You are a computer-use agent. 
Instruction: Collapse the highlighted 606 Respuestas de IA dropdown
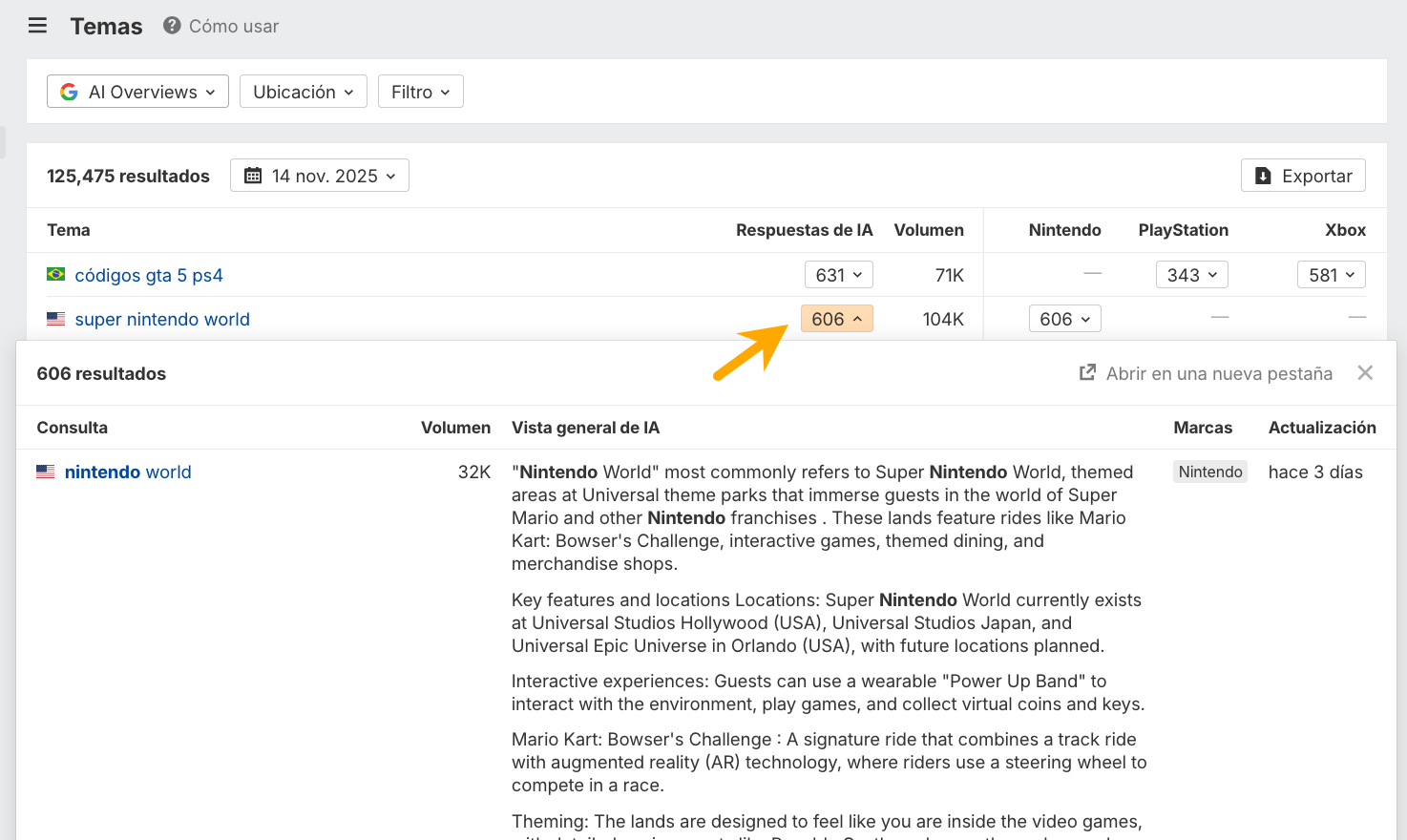pos(836,318)
